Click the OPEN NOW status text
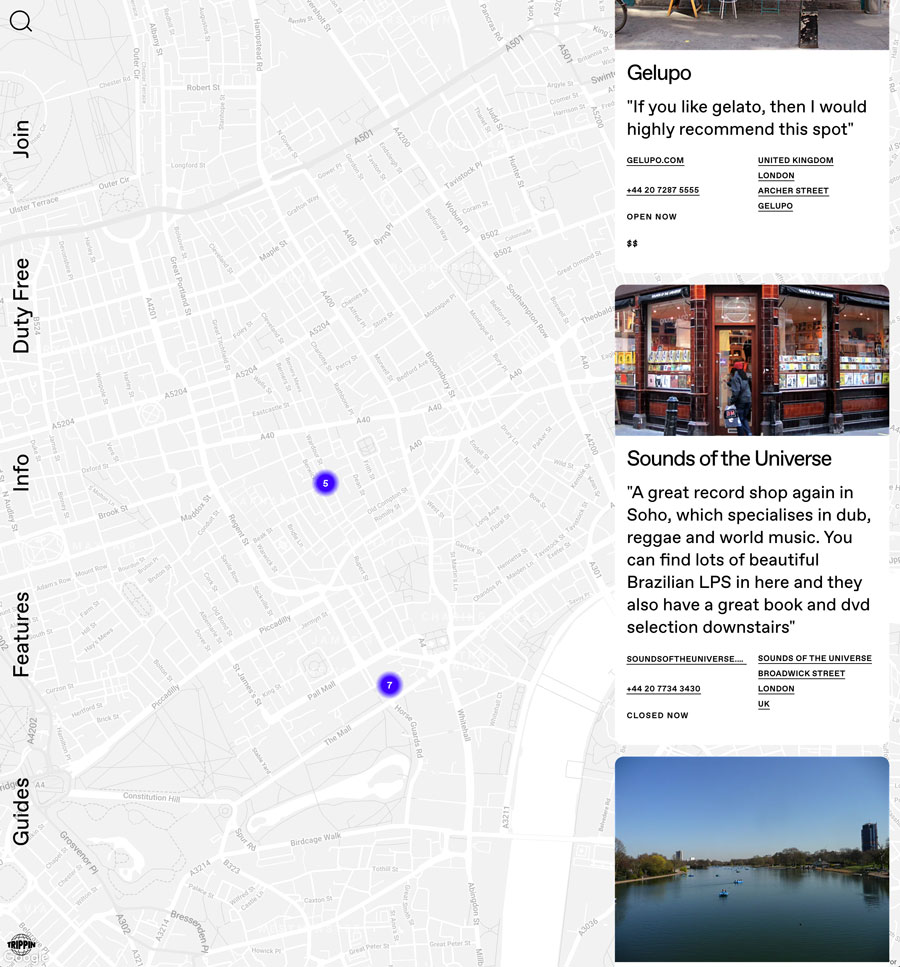The width and height of the screenshot is (900, 967). [x=651, y=217]
